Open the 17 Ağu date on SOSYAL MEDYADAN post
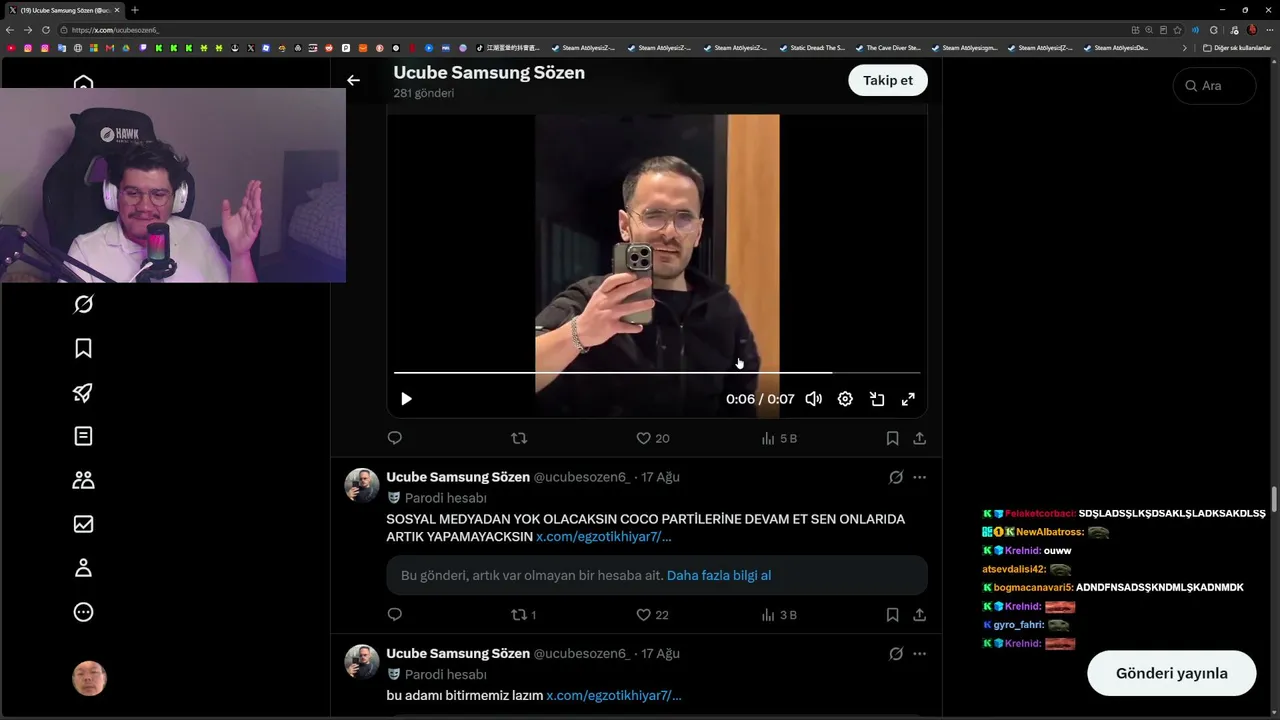The image size is (1280, 720). pos(660,477)
